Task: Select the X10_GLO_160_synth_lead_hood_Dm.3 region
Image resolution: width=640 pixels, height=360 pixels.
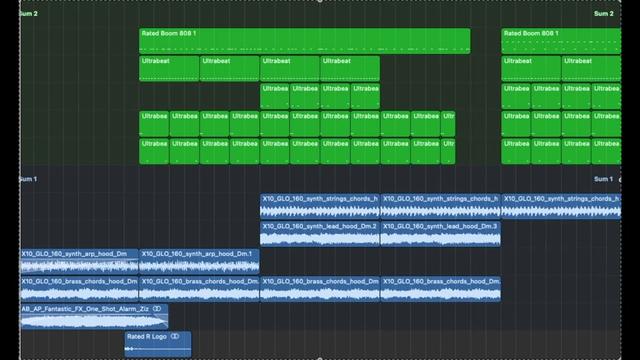Action: (x=440, y=233)
